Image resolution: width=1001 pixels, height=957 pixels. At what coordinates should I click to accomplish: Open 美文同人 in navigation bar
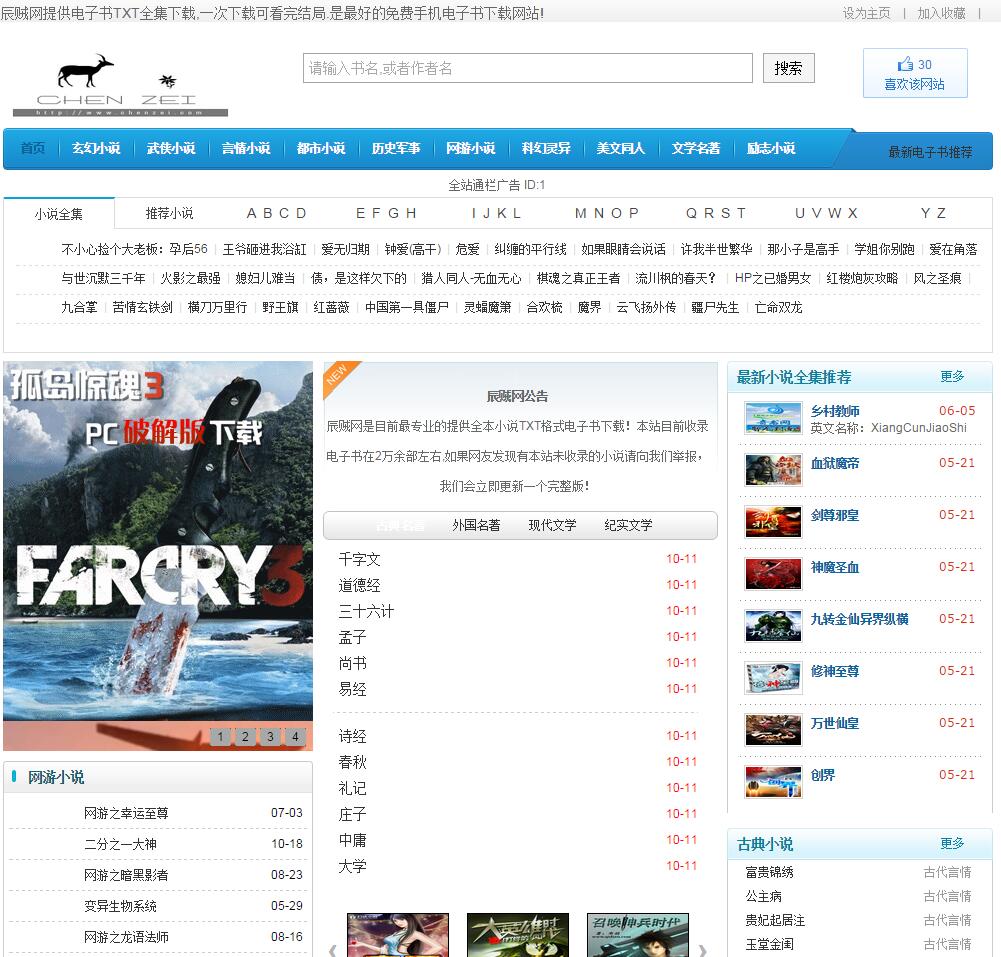coord(621,148)
